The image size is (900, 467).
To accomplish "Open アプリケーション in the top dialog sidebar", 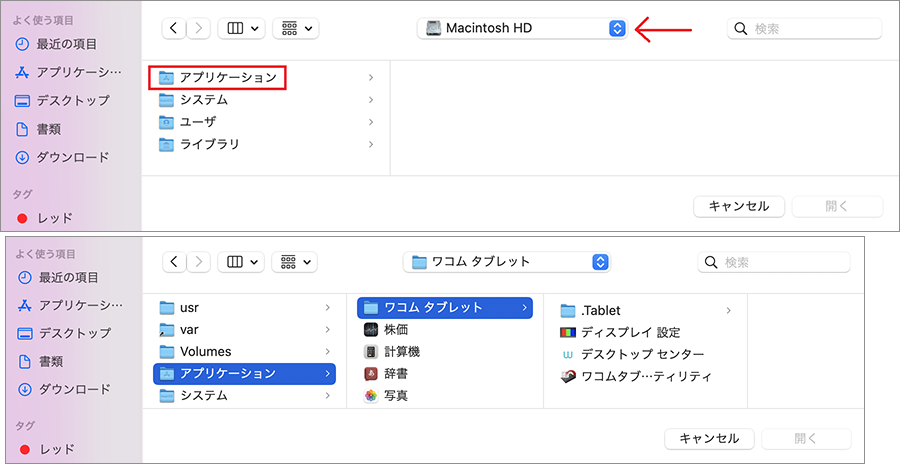I will (x=68, y=72).
